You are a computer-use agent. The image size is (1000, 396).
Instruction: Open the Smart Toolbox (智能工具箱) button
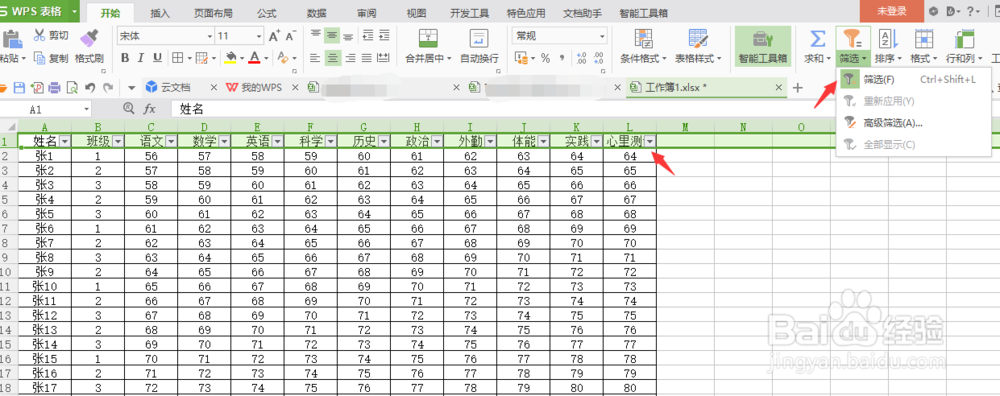click(x=763, y=46)
